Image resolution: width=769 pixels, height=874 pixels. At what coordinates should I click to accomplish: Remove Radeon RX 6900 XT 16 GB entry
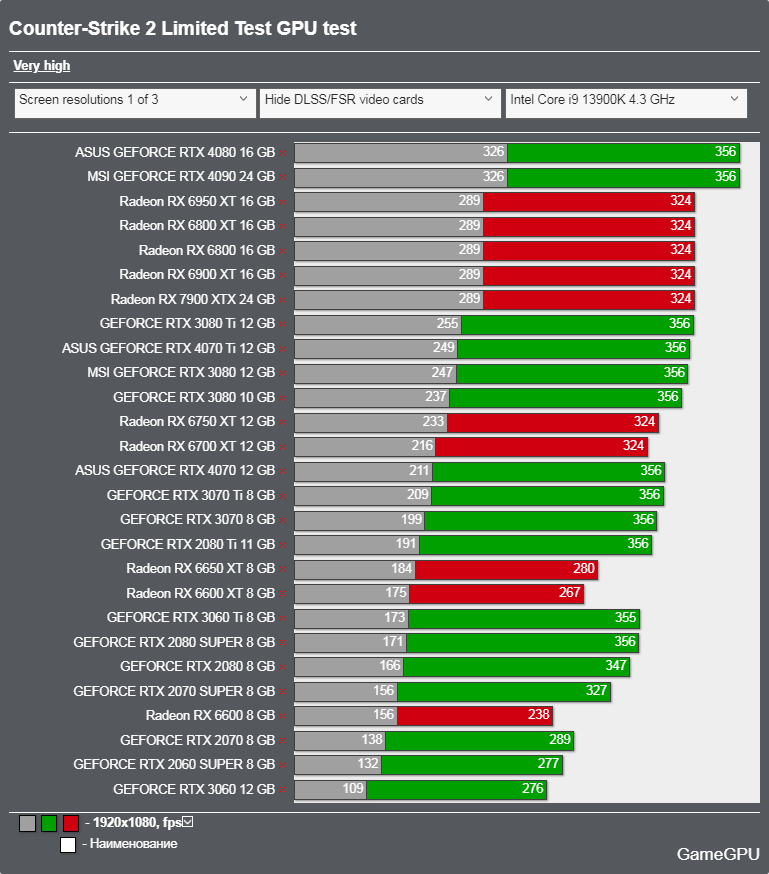click(x=283, y=275)
